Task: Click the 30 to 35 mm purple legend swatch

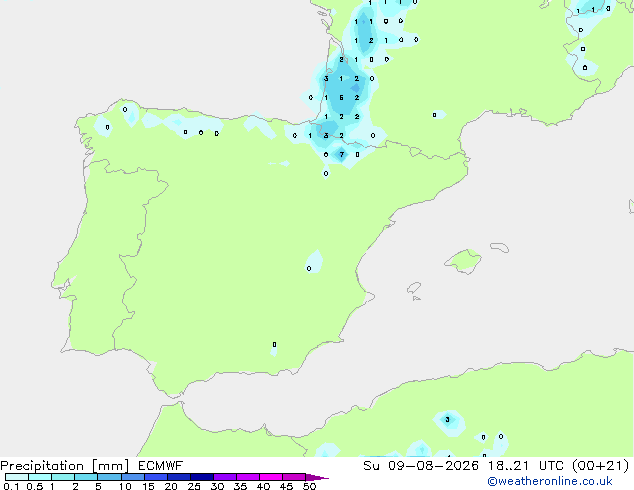Action: [225, 477]
